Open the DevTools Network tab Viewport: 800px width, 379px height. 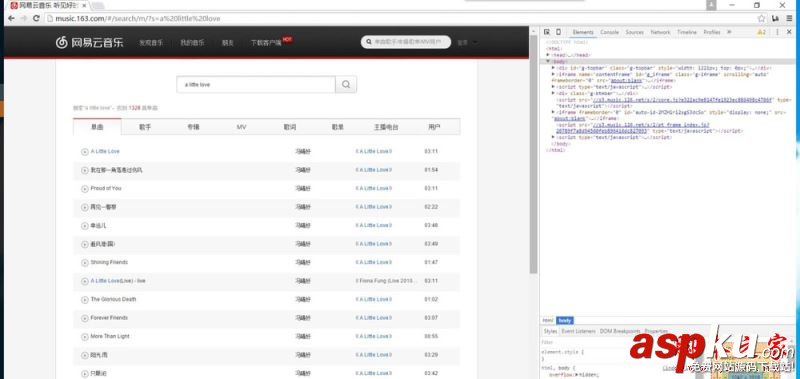(x=660, y=32)
